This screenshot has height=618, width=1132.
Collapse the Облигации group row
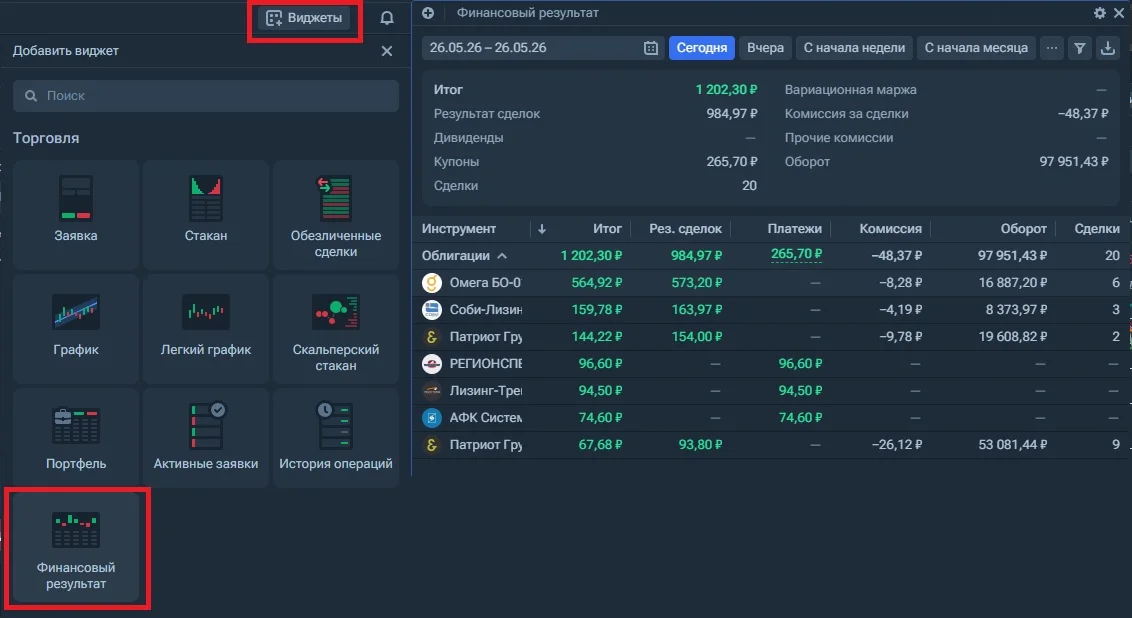pos(502,256)
